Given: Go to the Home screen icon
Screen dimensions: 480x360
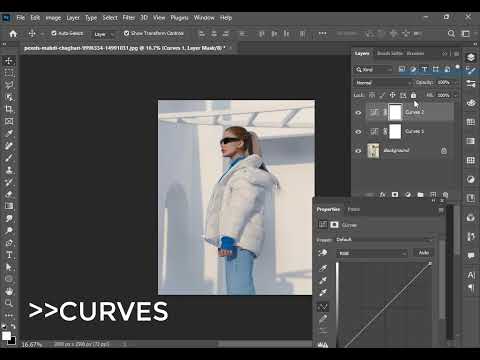Looking at the screenshot, I should click(13, 34).
